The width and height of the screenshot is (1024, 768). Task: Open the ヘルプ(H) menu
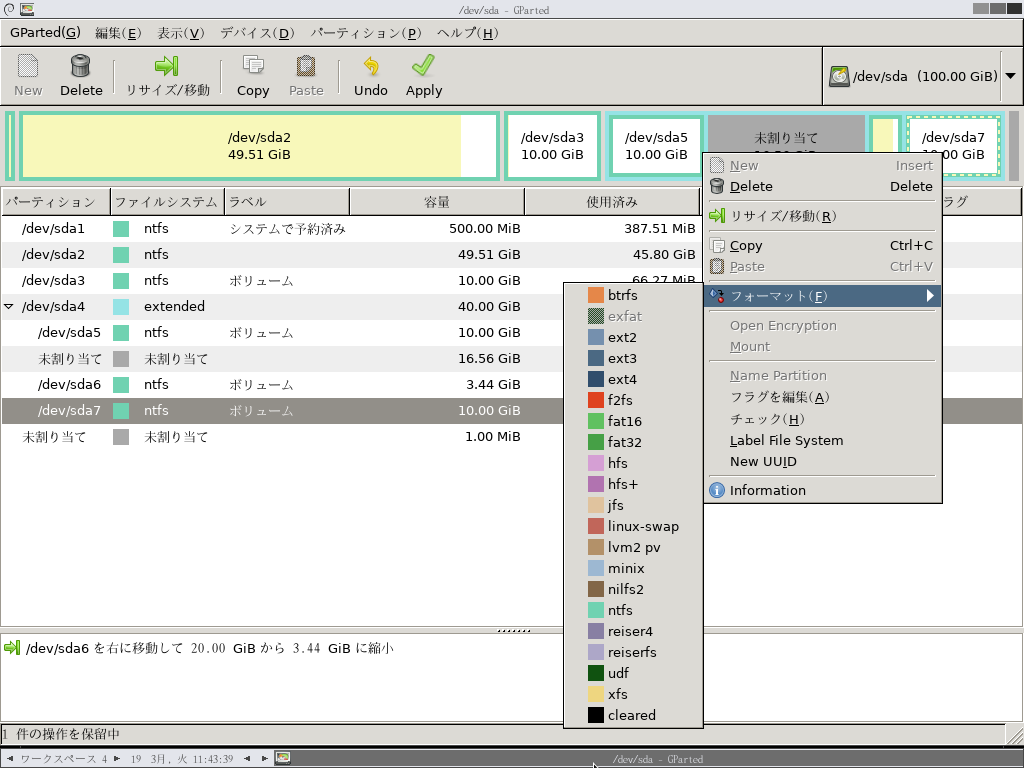point(468,33)
